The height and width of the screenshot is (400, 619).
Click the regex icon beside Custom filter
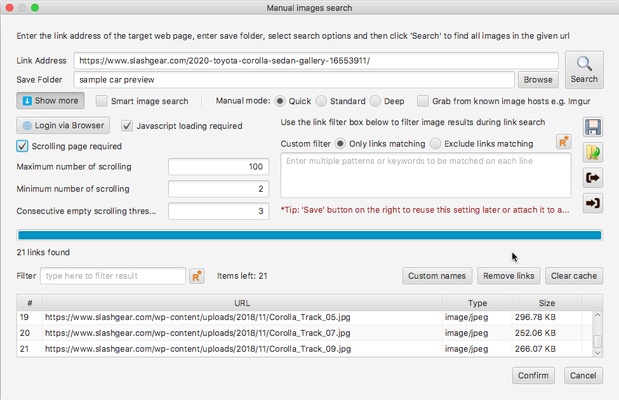click(x=563, y=141)
